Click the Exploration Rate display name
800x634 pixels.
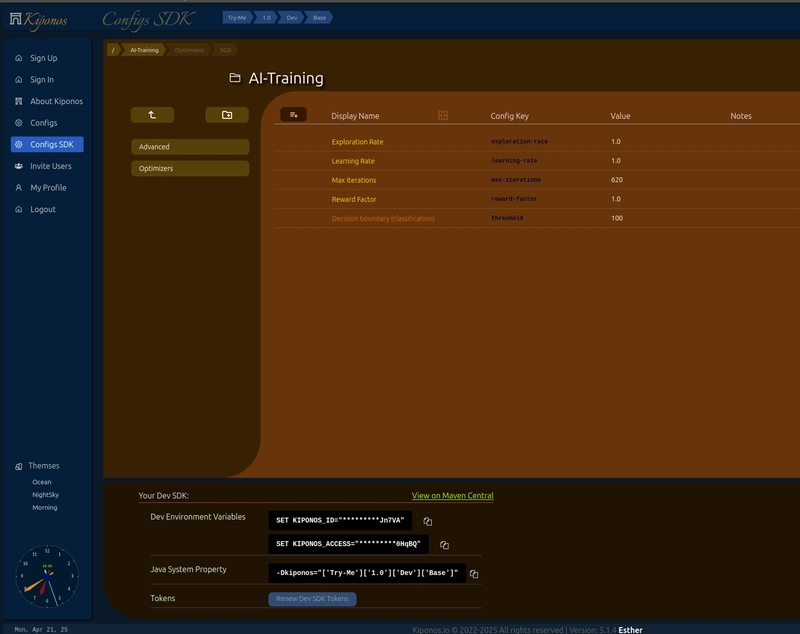(357, 142)
